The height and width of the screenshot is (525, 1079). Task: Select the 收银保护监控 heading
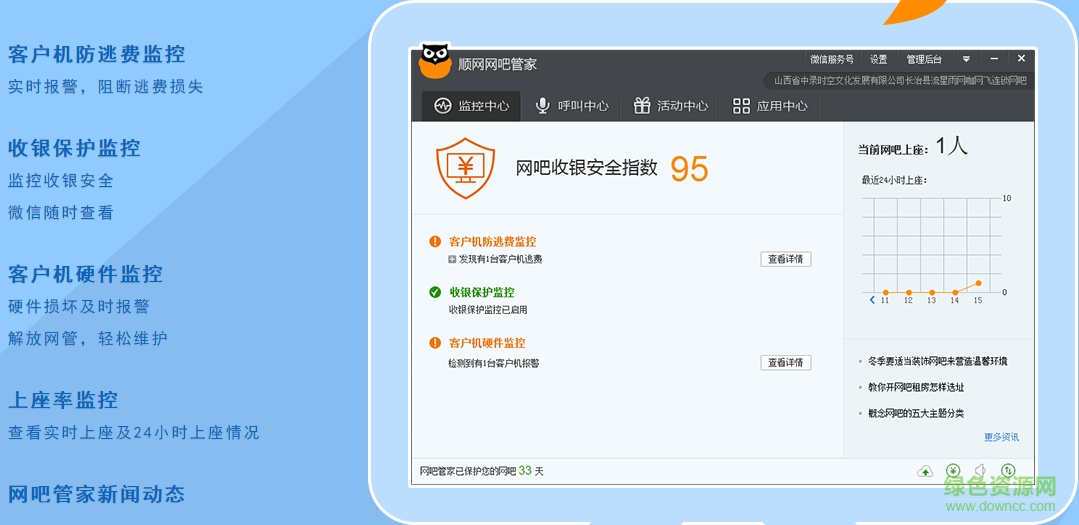pyautogui.click(x=482, y=292)
